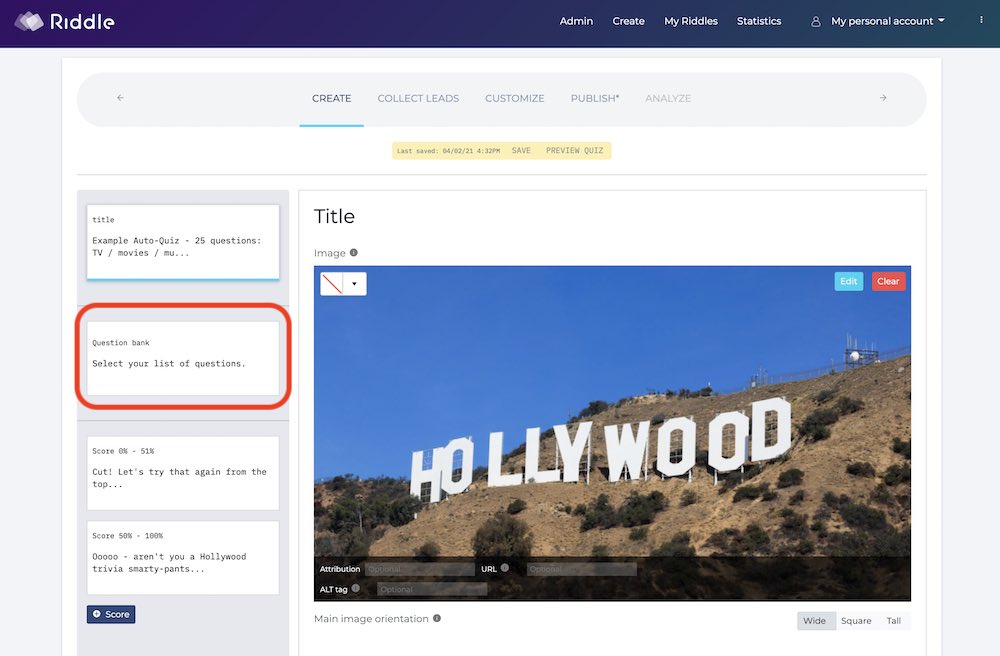
Task: Open the Statistics page
Action: click(758, 21)
